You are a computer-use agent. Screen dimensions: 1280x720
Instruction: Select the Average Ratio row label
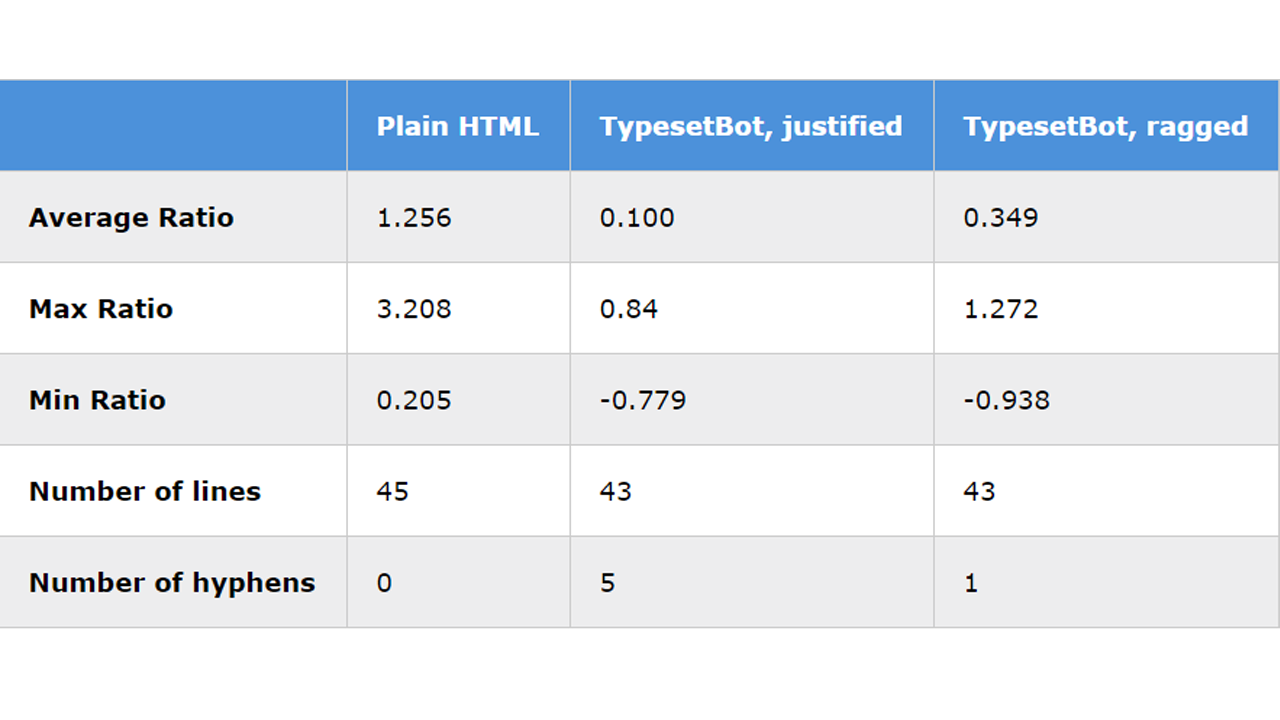click(131, 217)
